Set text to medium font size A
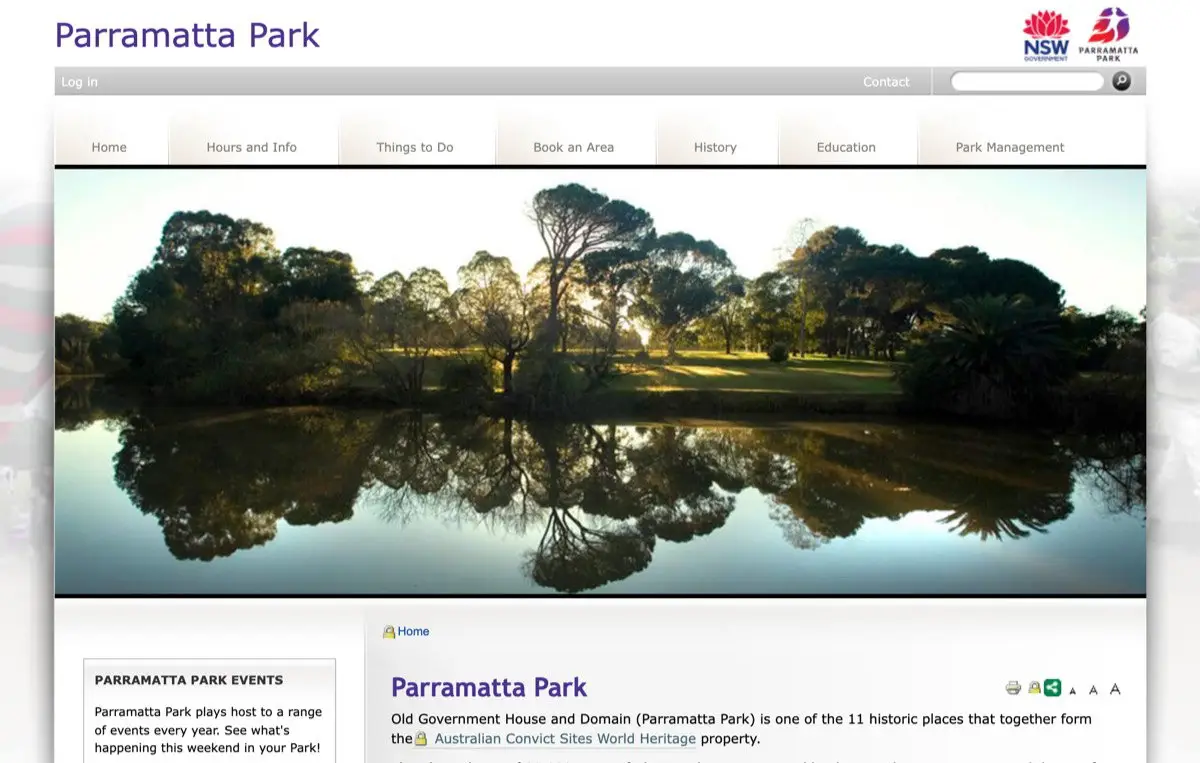This screenshot has height=763, width=1200. (x=1093, y=690)
